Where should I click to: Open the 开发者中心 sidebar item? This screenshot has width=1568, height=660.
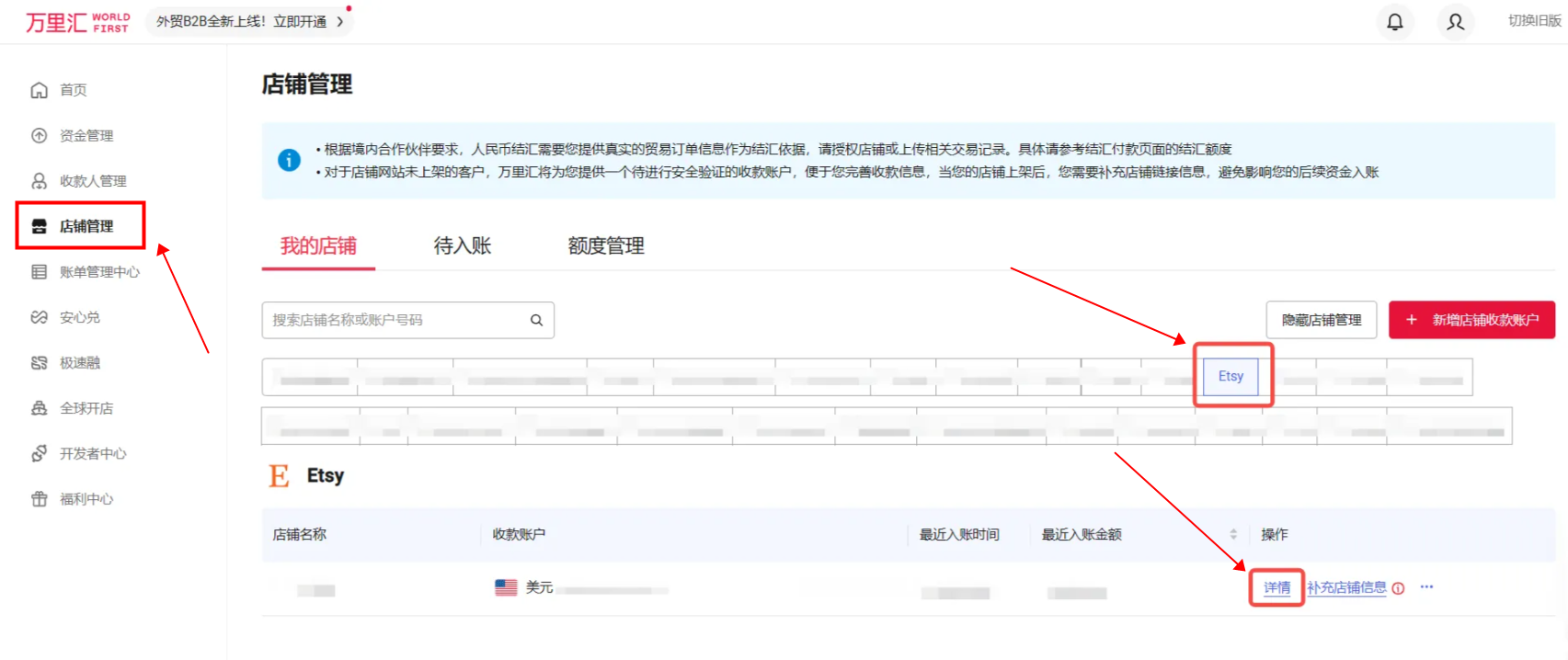pos(92,453)
